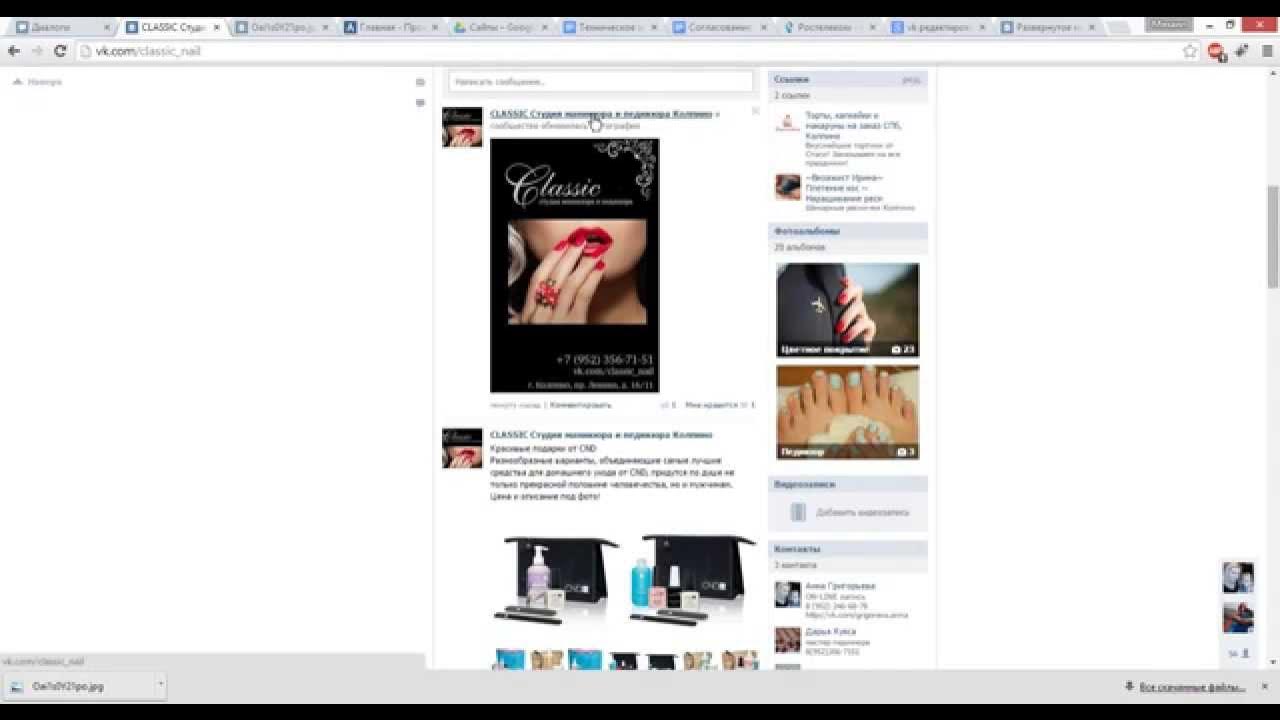Open the CND gifts post title link
The image size is (1280, 720).
point(601,435)
